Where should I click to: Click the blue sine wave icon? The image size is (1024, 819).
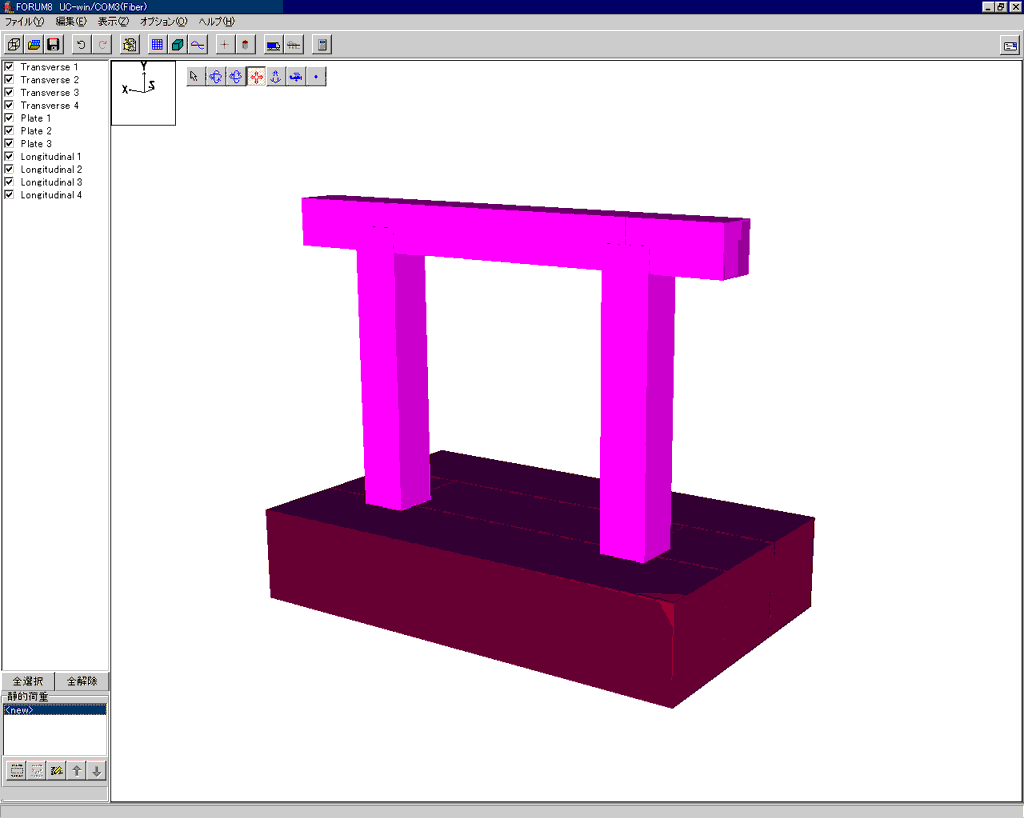coord(198,44)
